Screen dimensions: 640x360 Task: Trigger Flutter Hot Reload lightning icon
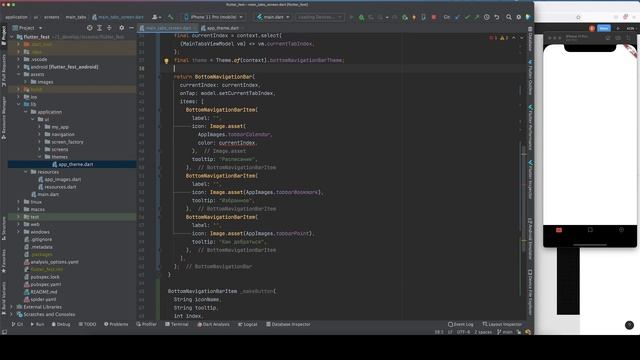tap(413, 17)
